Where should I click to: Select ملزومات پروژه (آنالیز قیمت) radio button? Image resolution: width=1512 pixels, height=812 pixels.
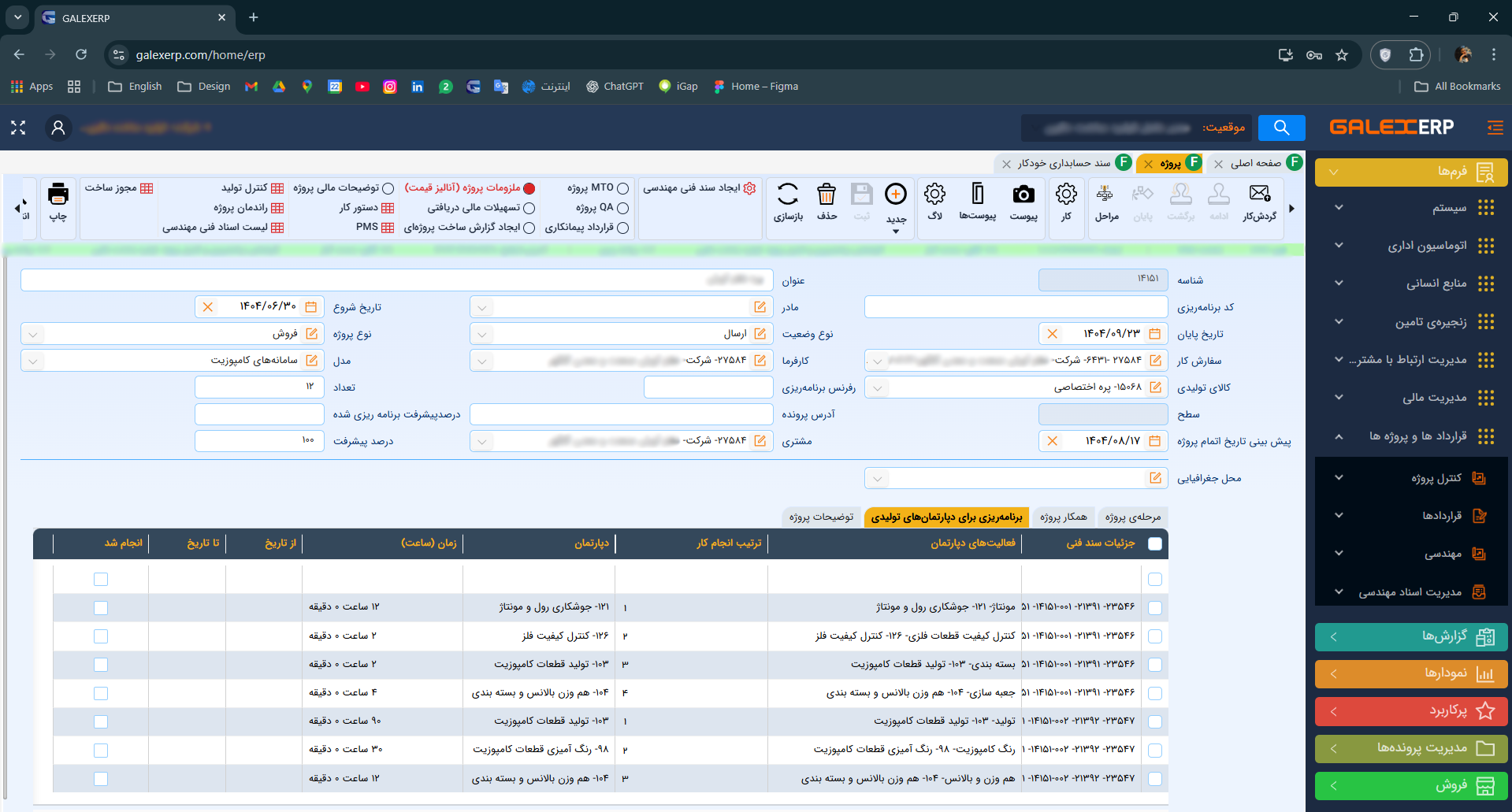[529, 188]
